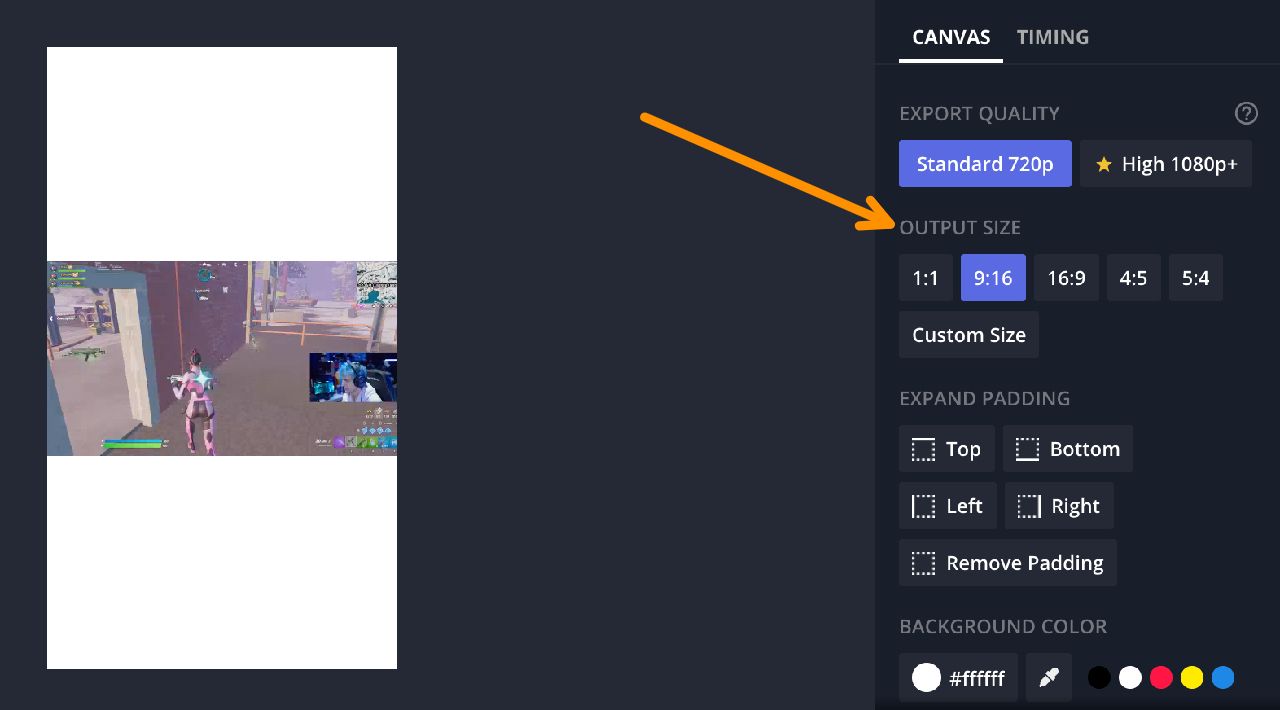Add padding to the Right side
Screen dimensions: 1280x710
[x=1058, y=506]
